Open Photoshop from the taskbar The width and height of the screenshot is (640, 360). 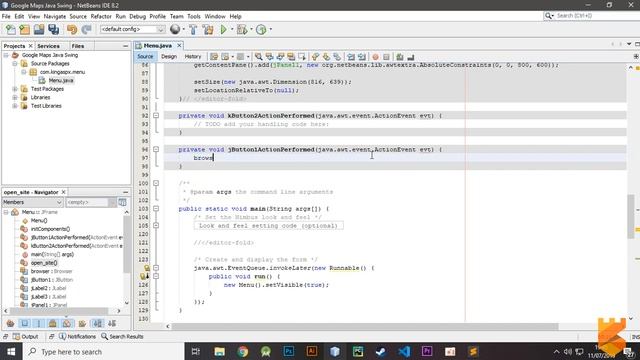(x=289, y=351)
